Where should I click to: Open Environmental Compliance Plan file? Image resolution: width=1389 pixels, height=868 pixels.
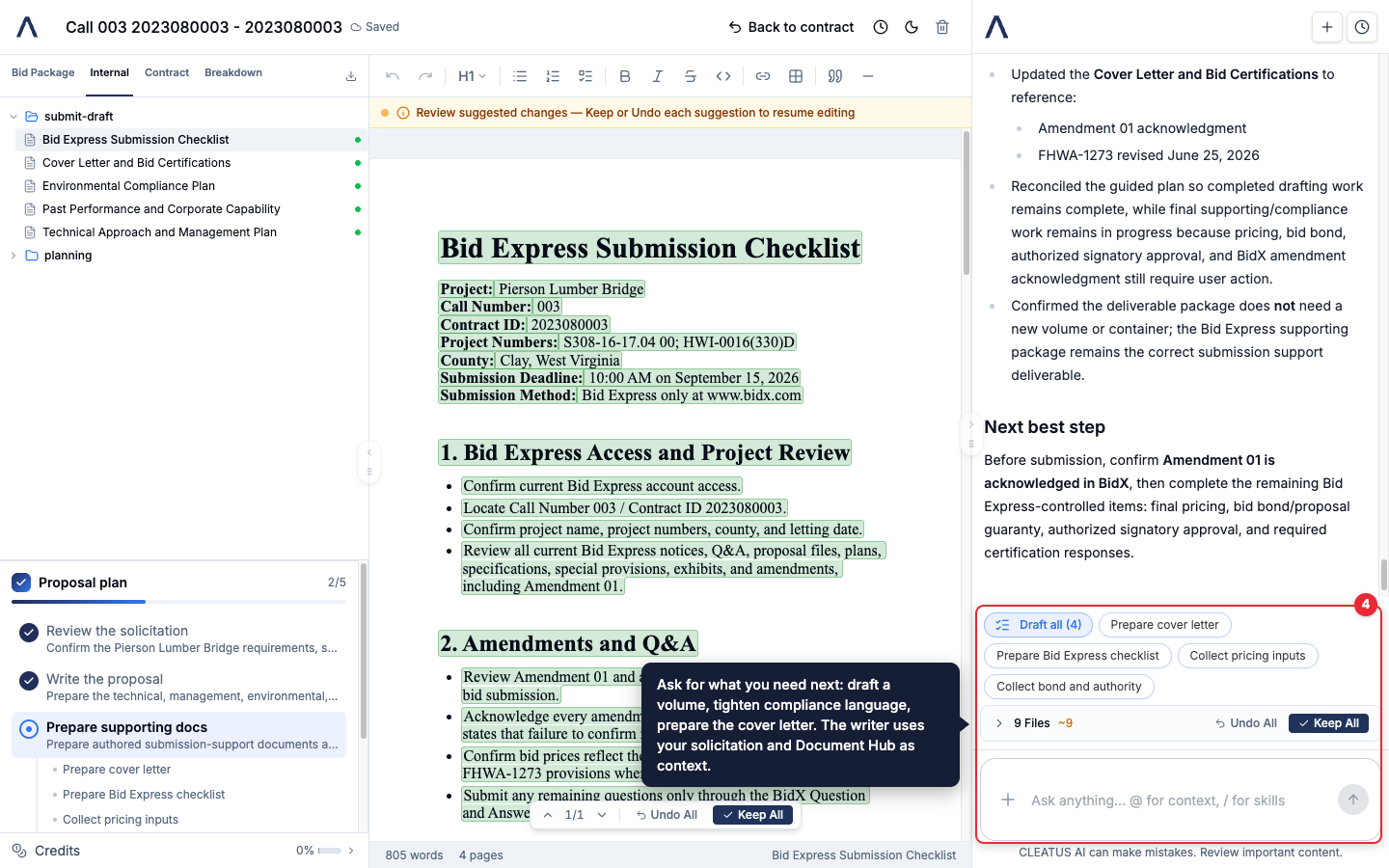click(x=190, y=186)
